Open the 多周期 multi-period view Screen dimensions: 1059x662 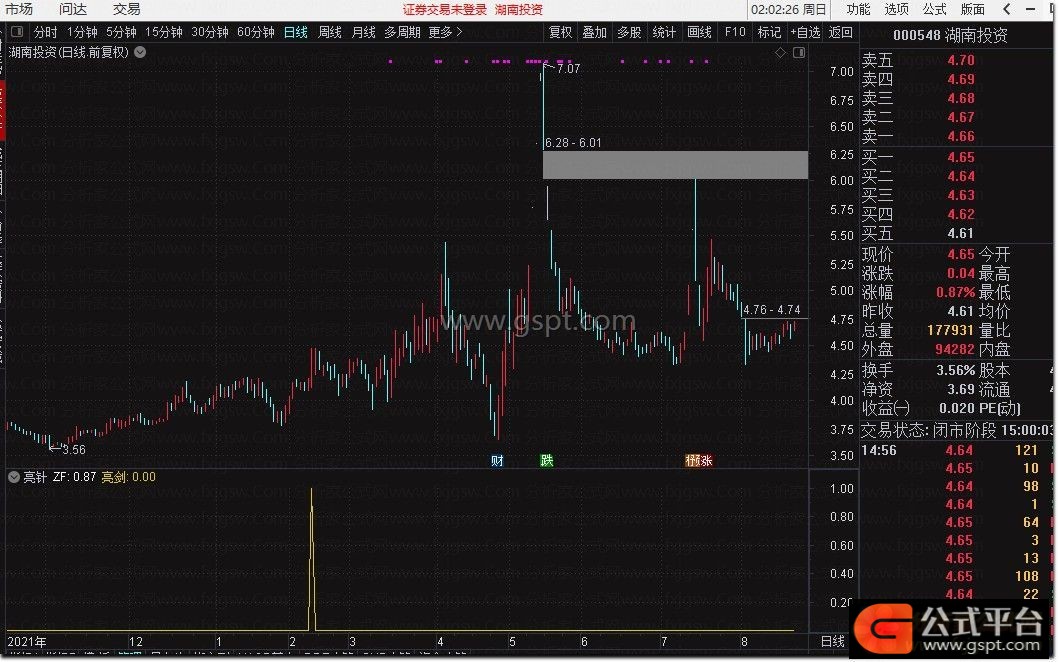[403, 32]
